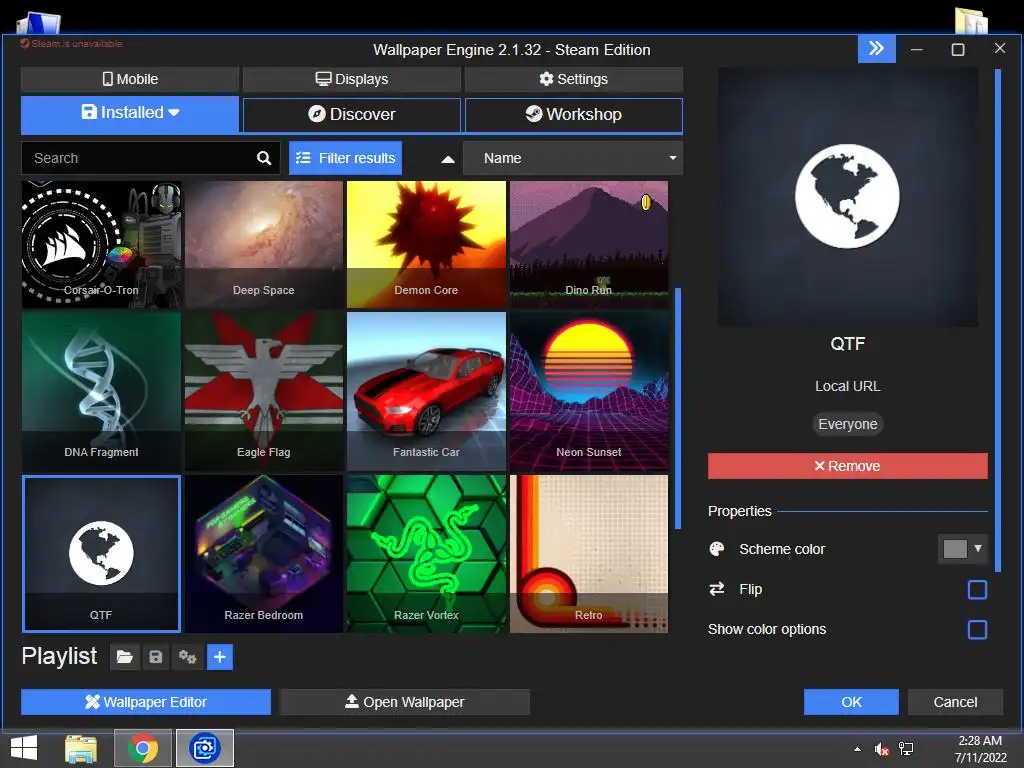Enable the Flip checkbox
The image size is (1024, 768).
[x=977, y=590]
